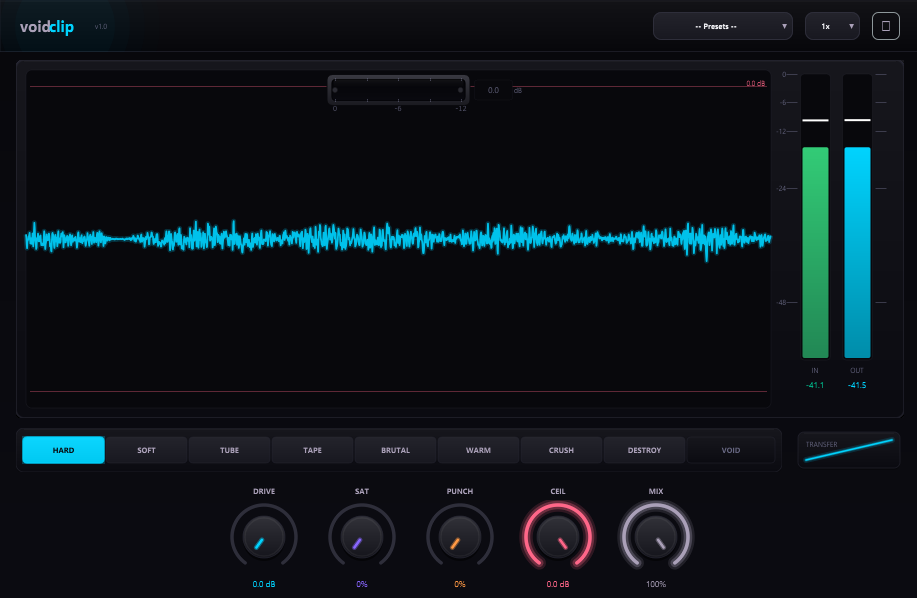Select the TUBE mode tab
The height and width of the screenshot is (598, 917).
point(229,450)
